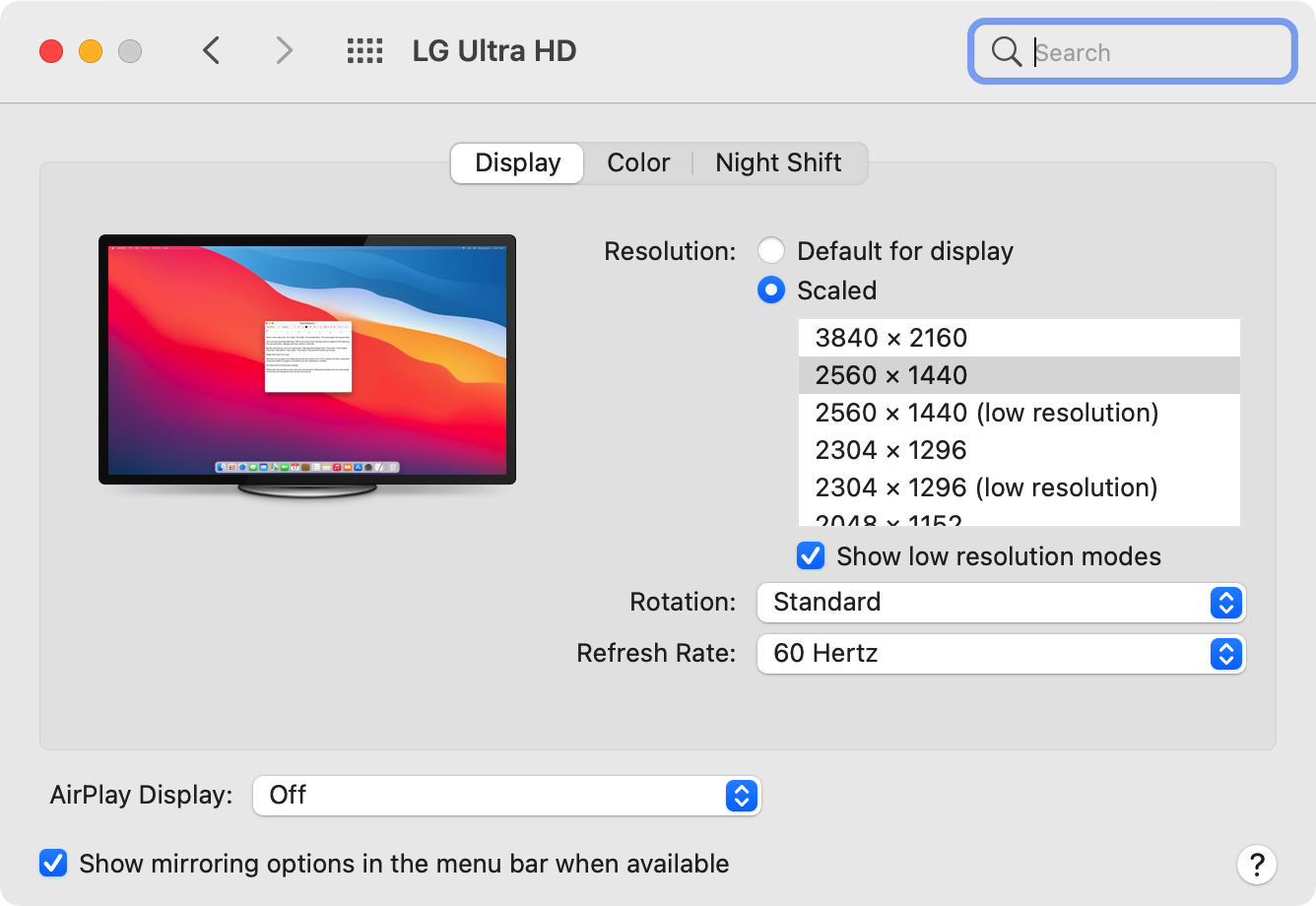1316x906 pixels.
Task: Click the display preview thumbnail
Action: click(x=307, y=365)
